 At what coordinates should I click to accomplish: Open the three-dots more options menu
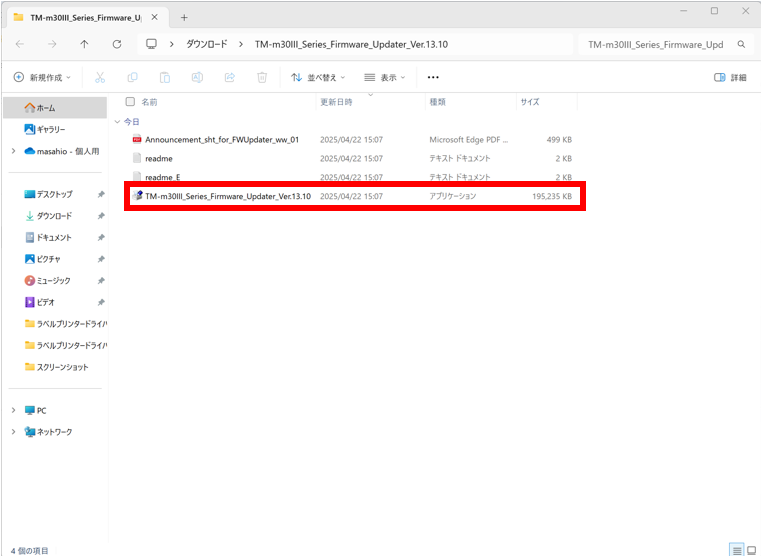[x=433, y=77]
